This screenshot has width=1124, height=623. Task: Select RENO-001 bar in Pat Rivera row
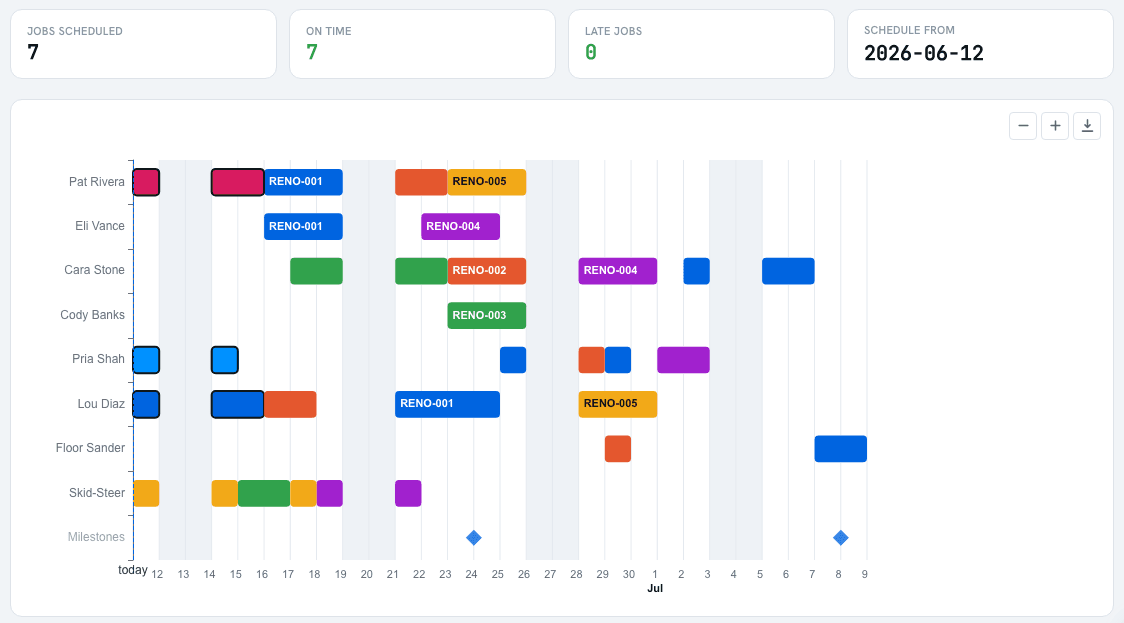pos(303,182)
